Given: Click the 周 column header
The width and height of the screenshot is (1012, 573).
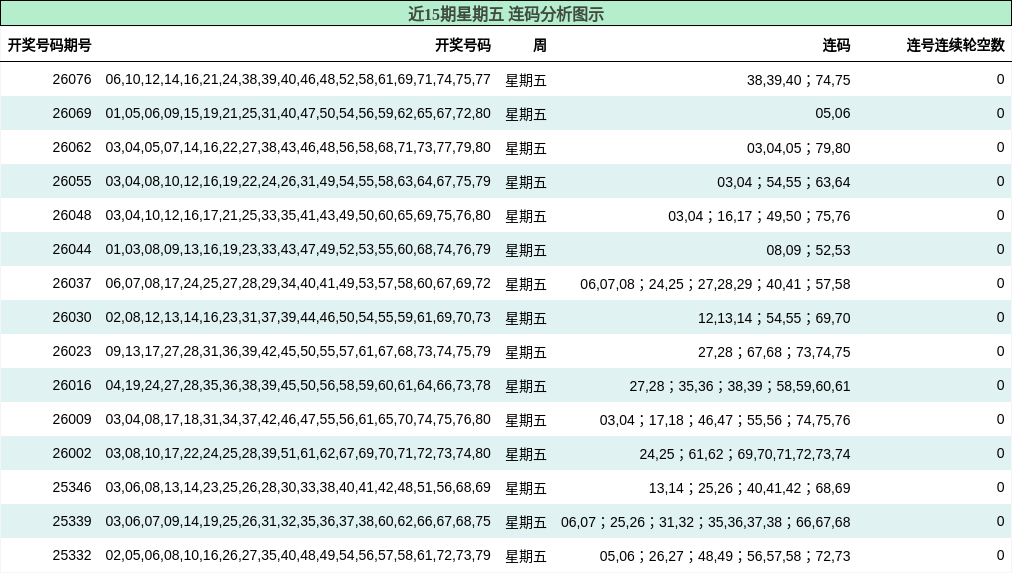Looking at the screenshot, I should [x=540, y=45].
